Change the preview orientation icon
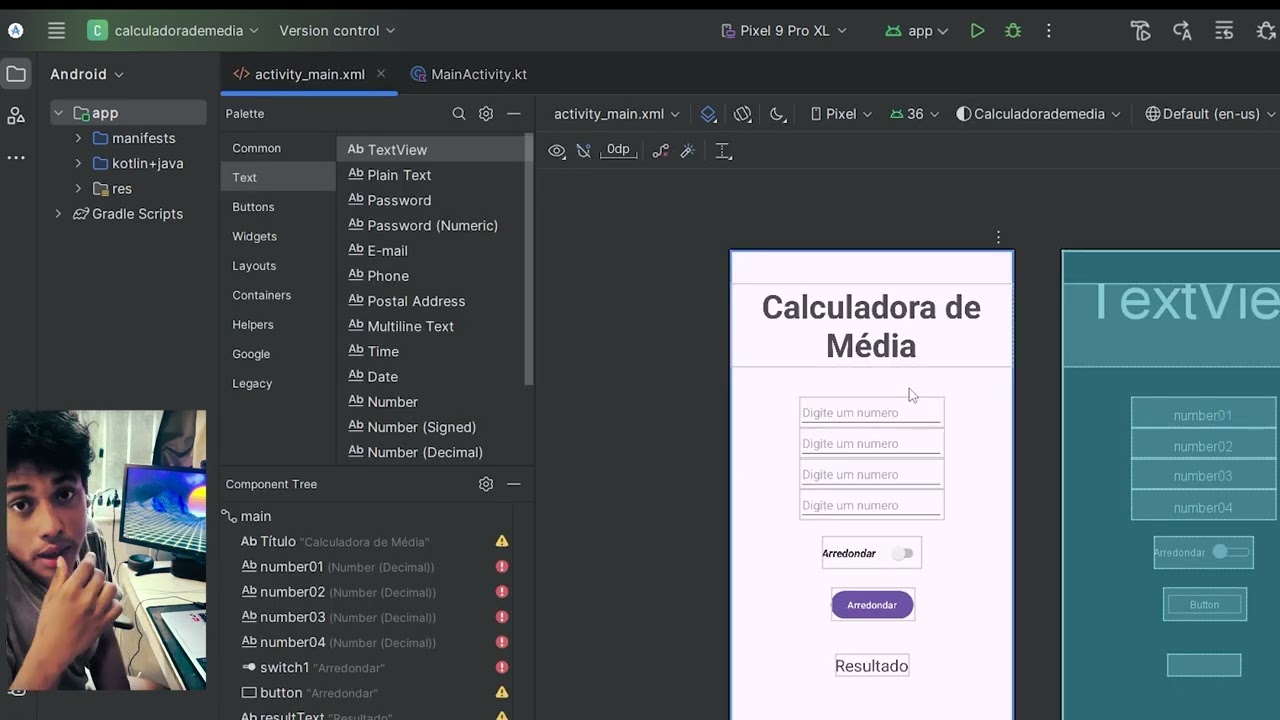The image size is (1280, 720). pos(743,114)
